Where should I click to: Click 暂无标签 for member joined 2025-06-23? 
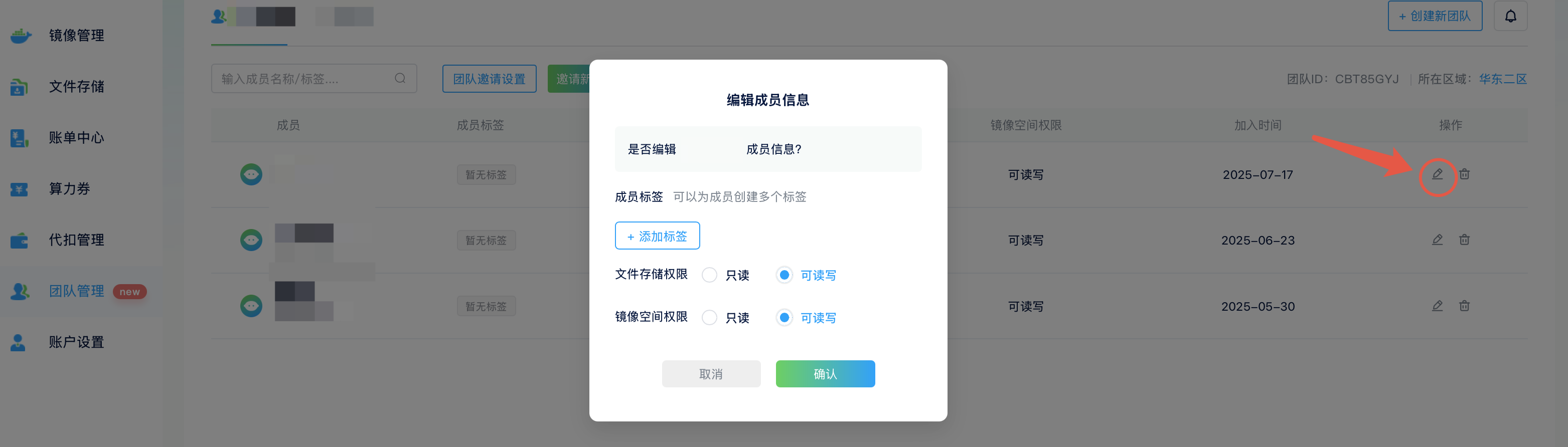coord(487,240)
